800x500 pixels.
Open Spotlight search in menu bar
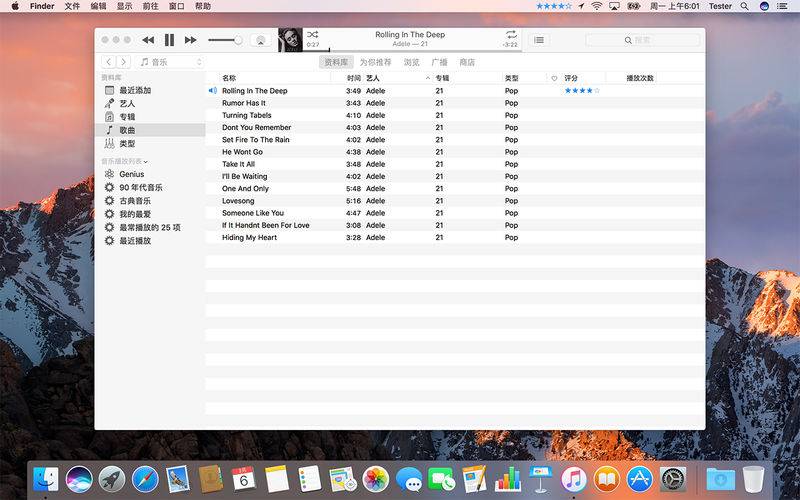pyautogui.click(x=744, y=6)
